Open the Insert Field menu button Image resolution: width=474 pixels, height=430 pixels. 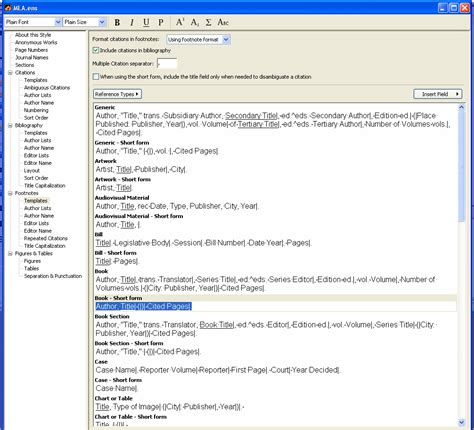[438, 94]
